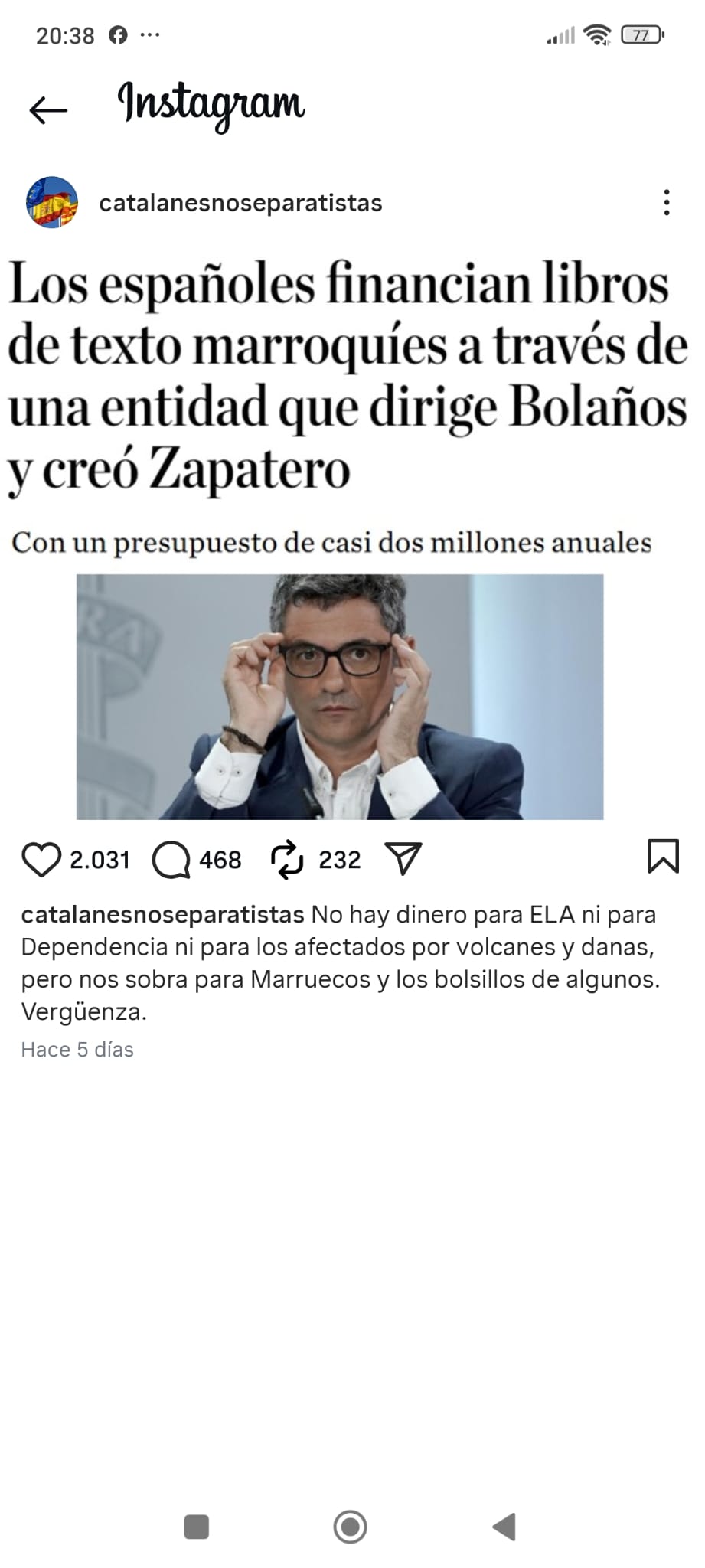Open comments via speech bubble icon
705x1568 pixels.
[171, 860]
